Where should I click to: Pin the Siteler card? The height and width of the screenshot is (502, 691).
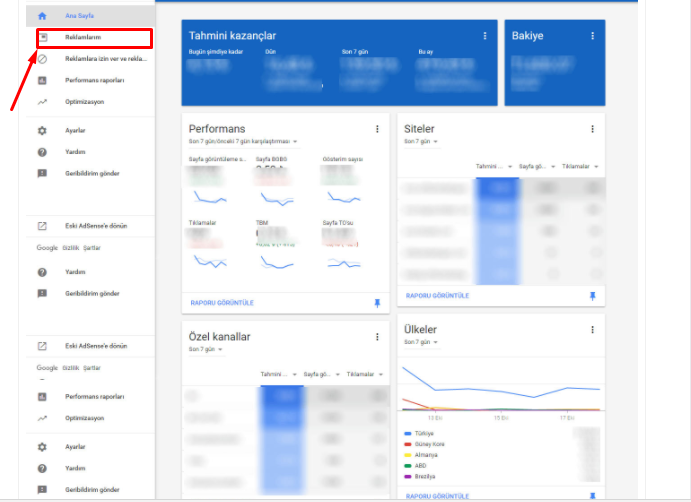pyautogui.click(x=592, y=296)
